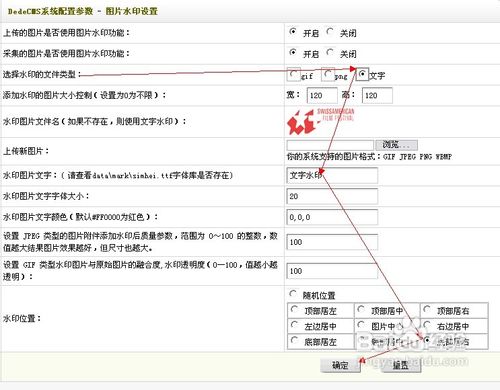Viewport: 500px width, 390px height.
Task: Select 底部居右 watermark position
Action: [x=427, y=340]
